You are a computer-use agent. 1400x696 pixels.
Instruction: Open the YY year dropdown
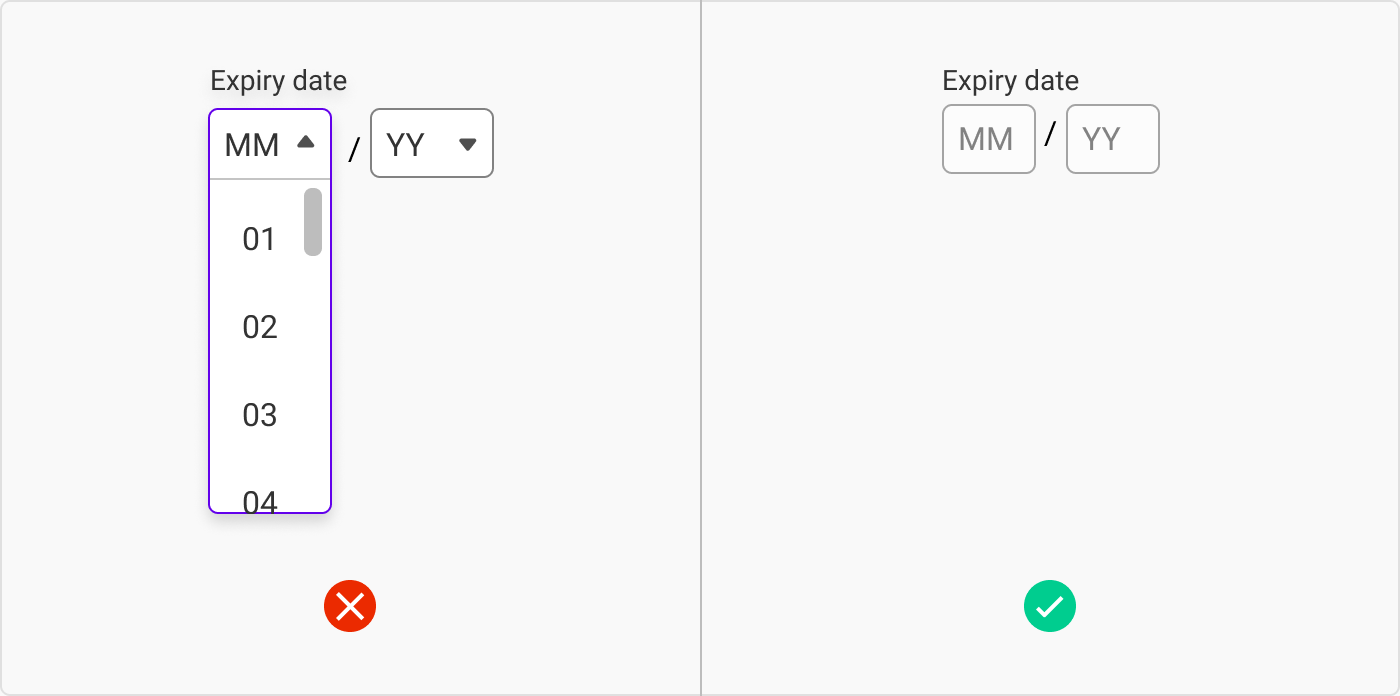432,144
